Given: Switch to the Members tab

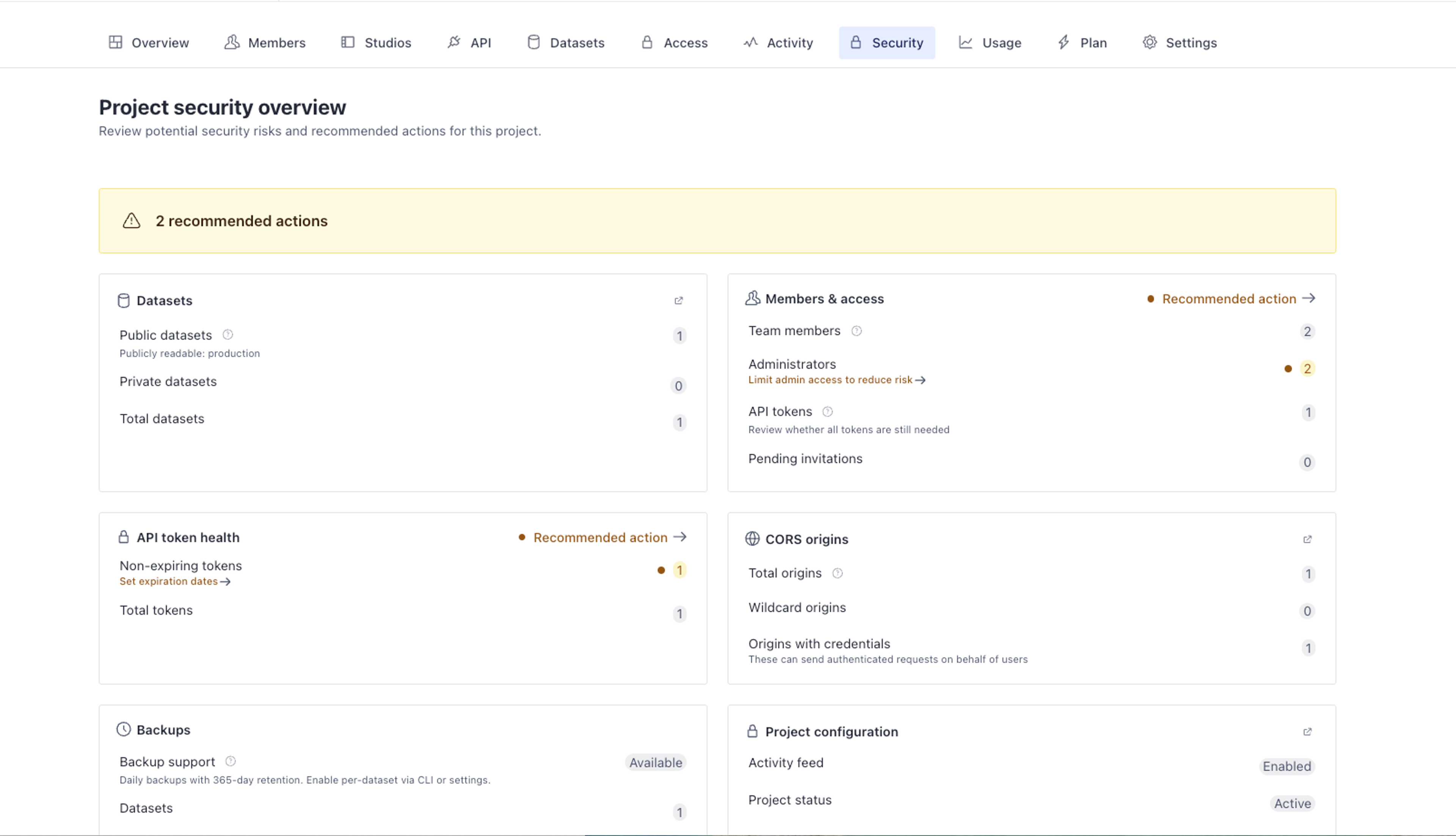Looking at the screenshot, I should click(x=265, y=42).
